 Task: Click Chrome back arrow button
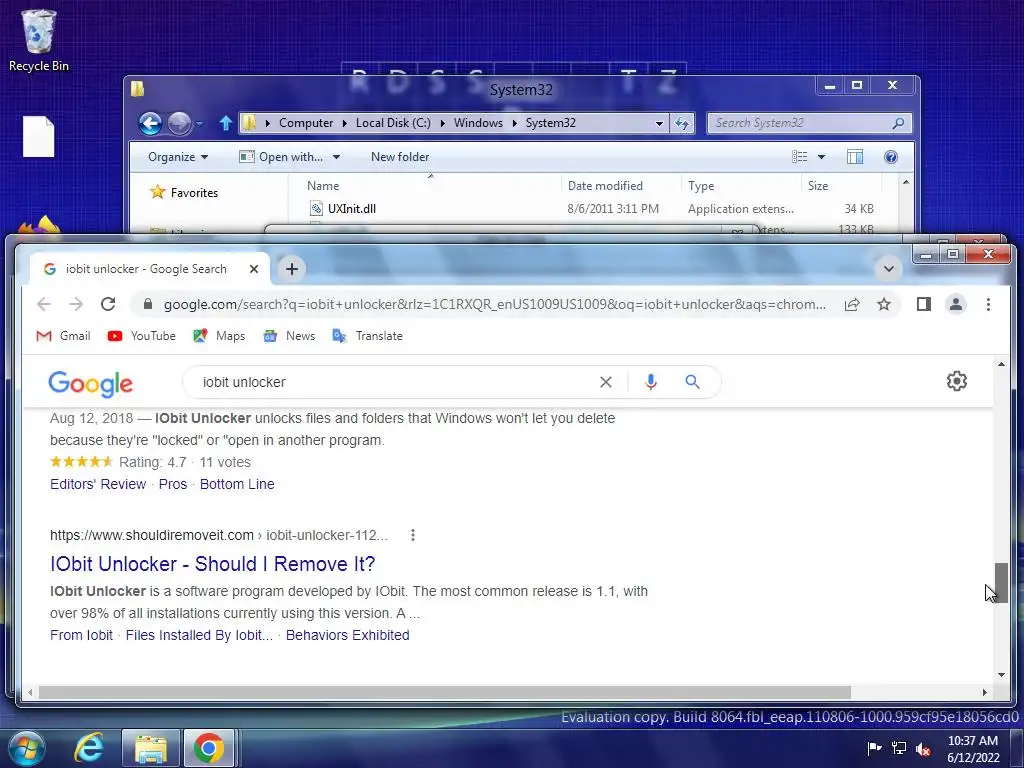(x=44, y=304)
